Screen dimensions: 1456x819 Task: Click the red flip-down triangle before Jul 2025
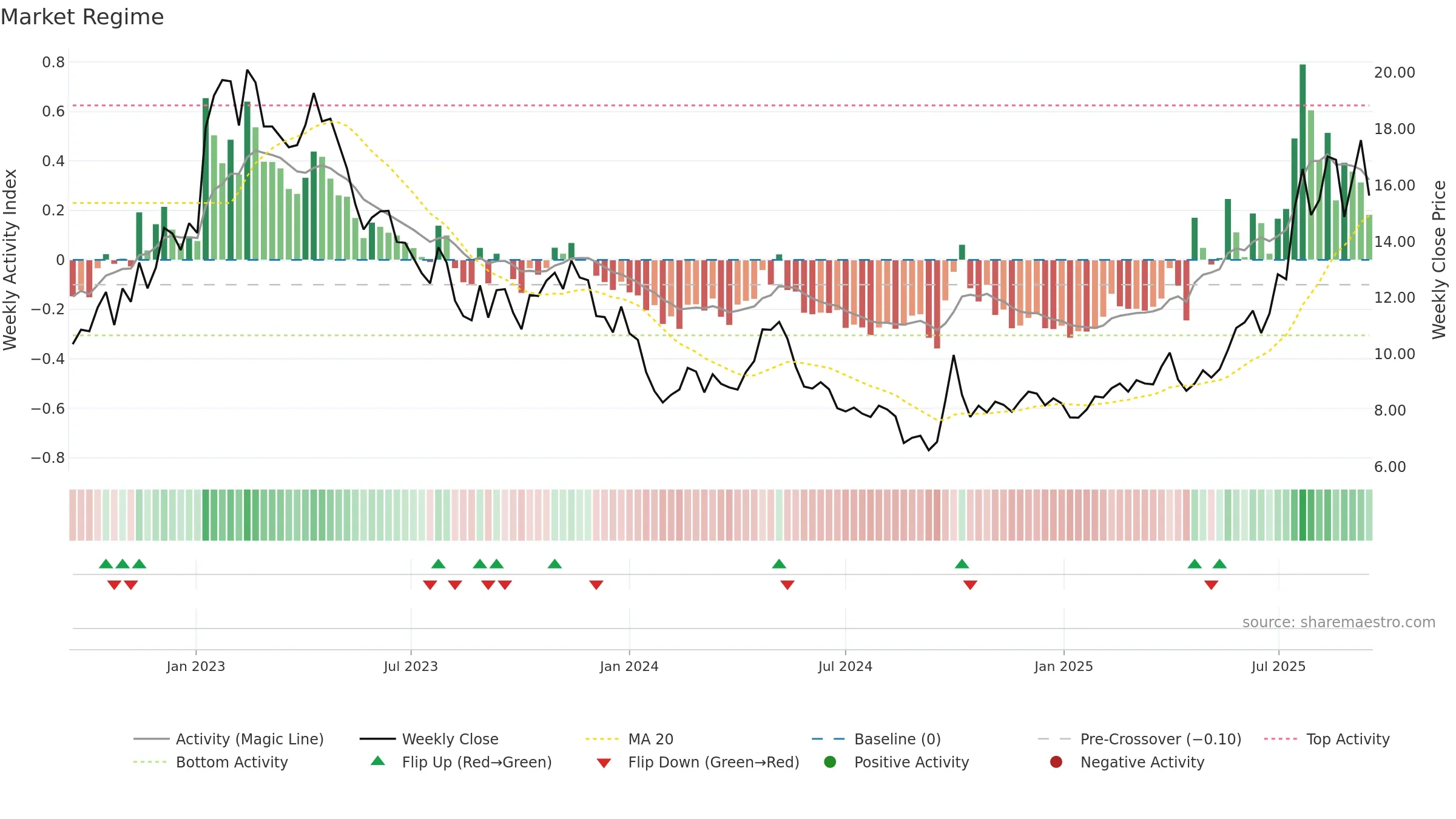pyautogui.click(x=1212, y=585)
